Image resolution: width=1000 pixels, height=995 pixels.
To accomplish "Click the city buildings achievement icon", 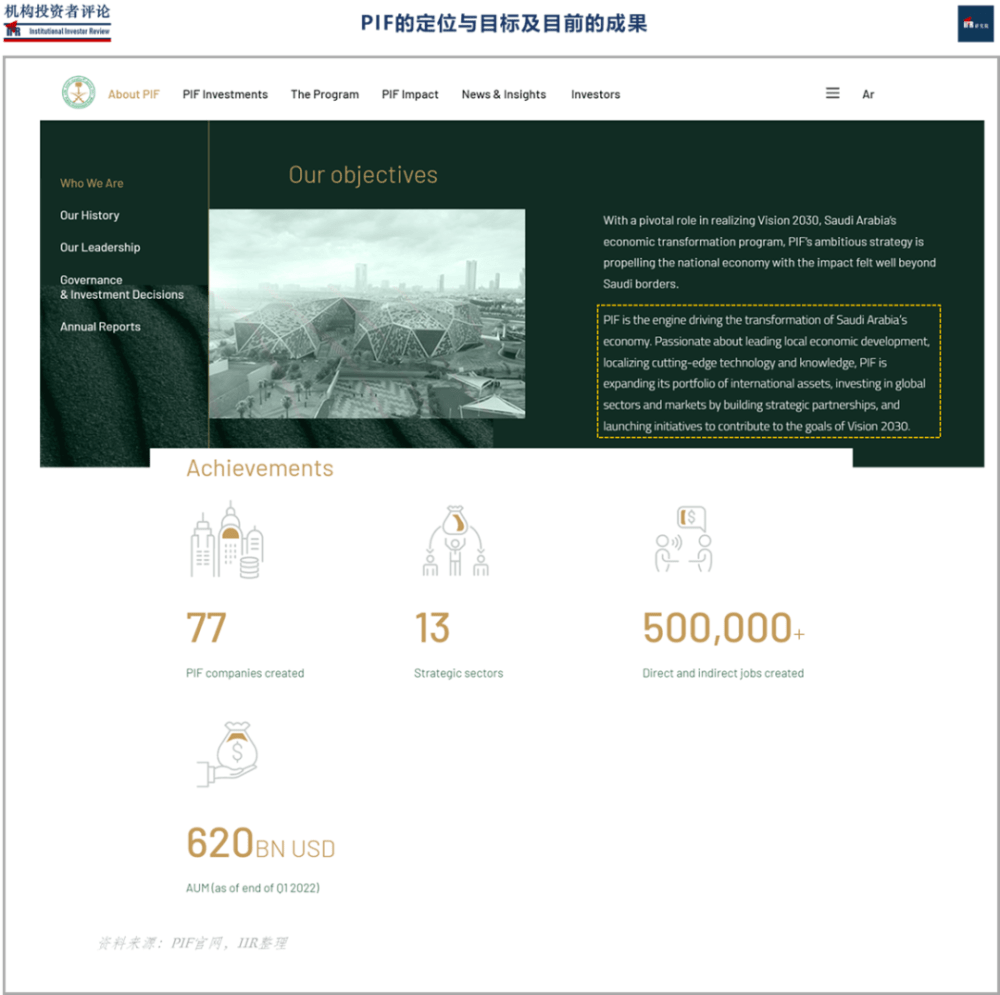I will [227, 540].
